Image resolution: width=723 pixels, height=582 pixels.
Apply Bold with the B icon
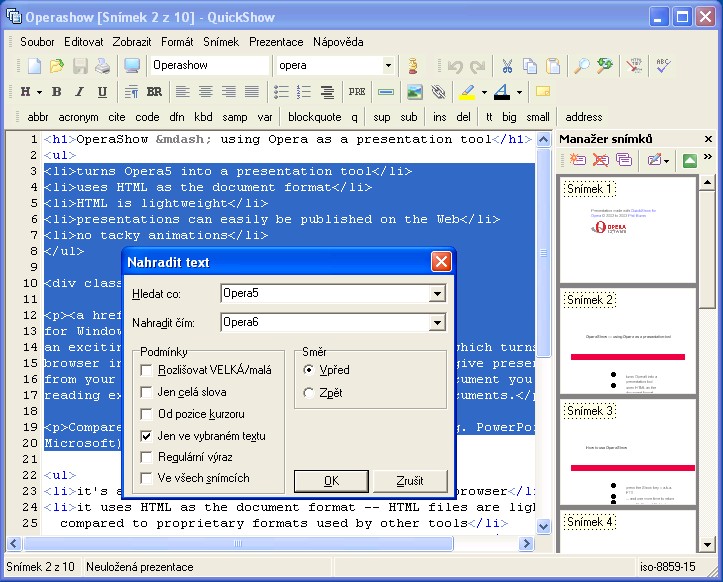[57, 92]
